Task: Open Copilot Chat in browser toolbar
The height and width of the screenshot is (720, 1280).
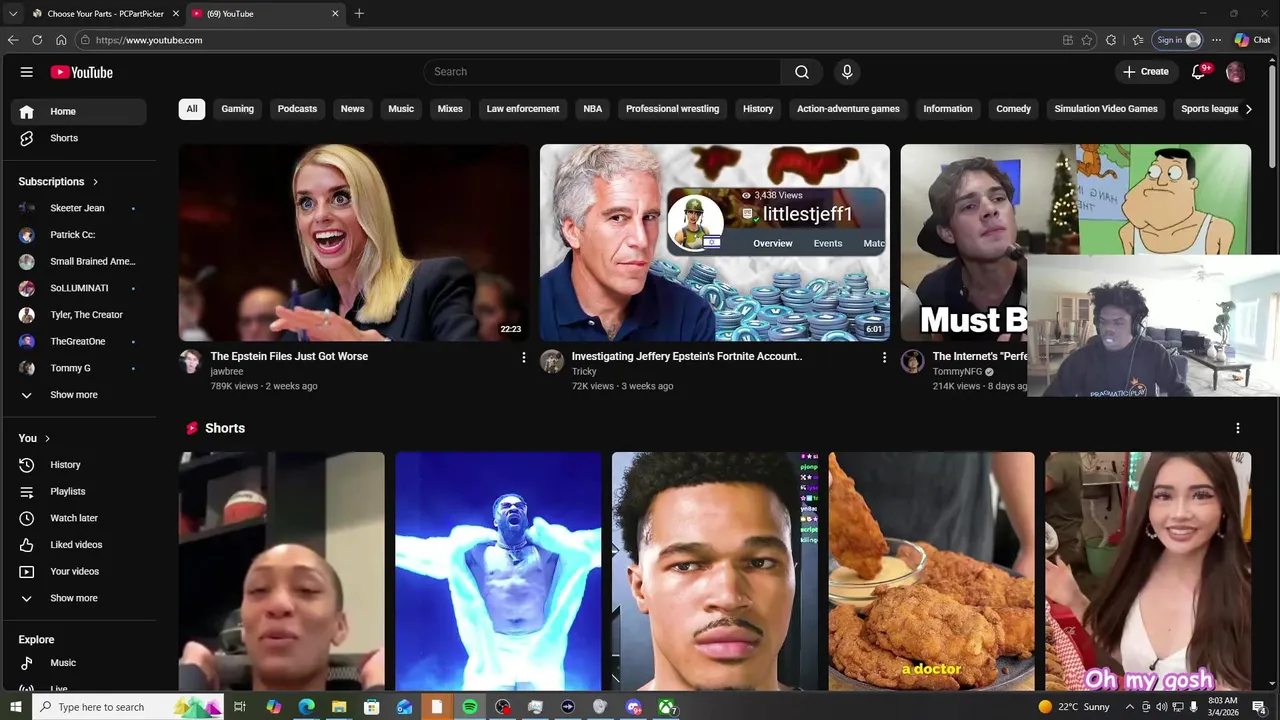Action: [1252, 40]
